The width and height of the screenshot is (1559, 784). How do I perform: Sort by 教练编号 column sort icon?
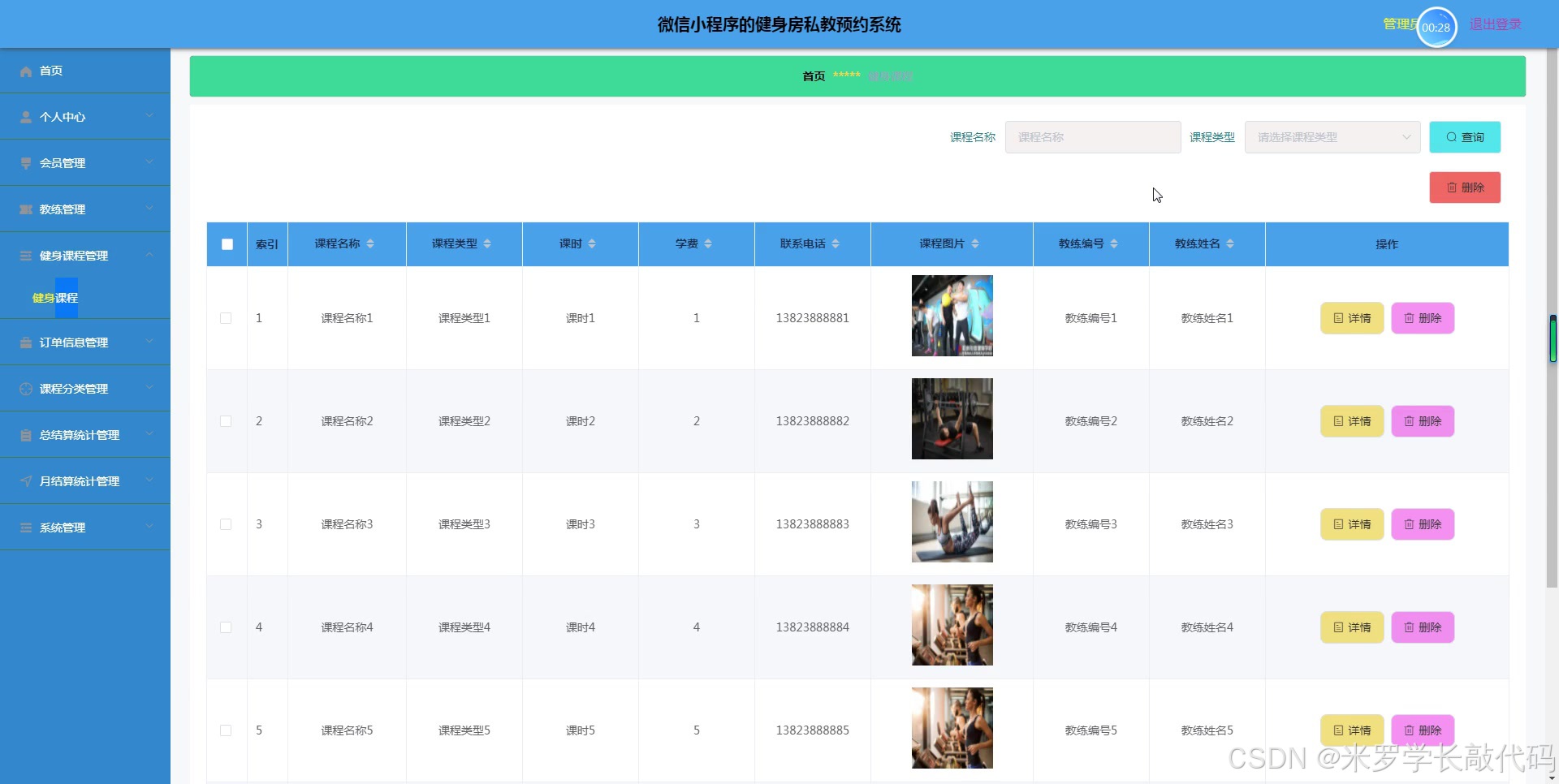[x=1114, y=243]
